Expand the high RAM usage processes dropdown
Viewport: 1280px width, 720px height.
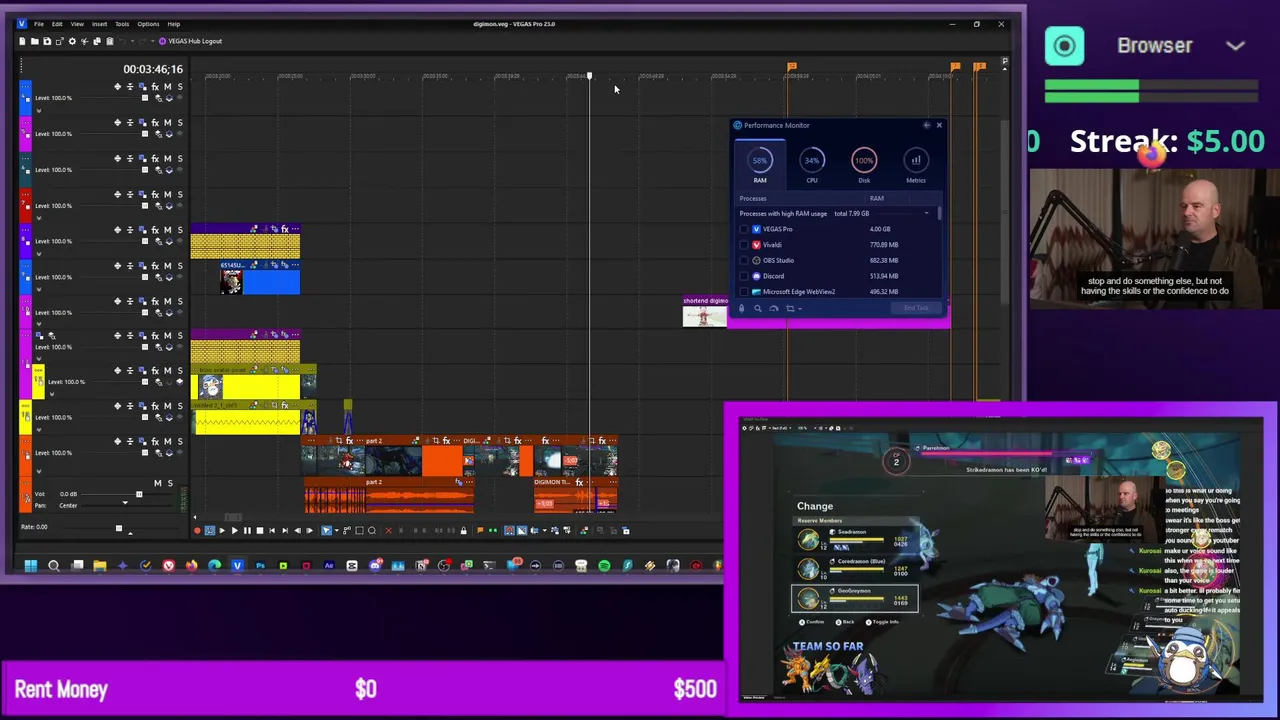click(x=926, y=213)
